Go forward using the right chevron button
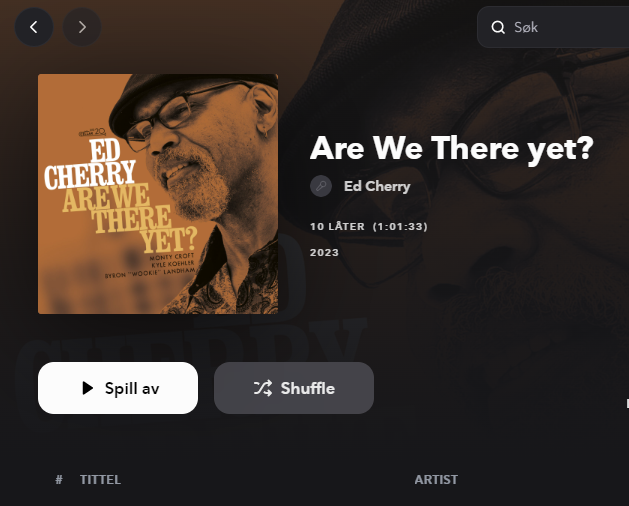Screen dimensions: 629x506 click(82, 27)
